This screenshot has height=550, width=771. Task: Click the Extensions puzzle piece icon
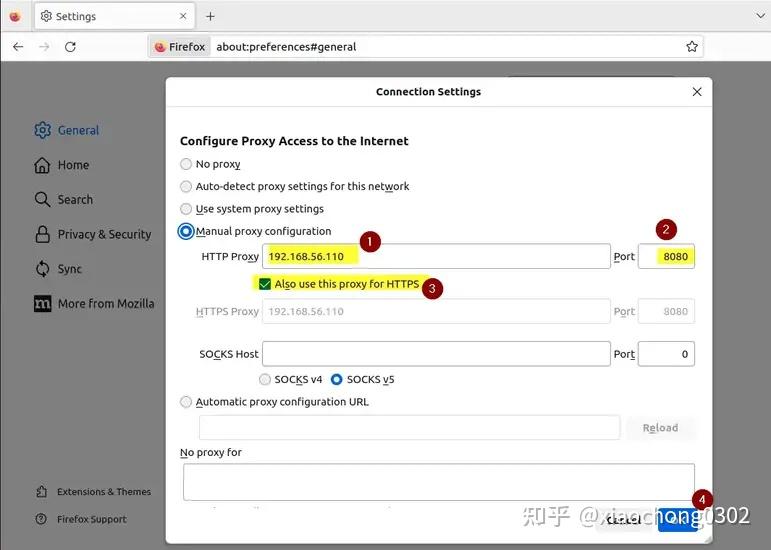click(x=42, y=492)
